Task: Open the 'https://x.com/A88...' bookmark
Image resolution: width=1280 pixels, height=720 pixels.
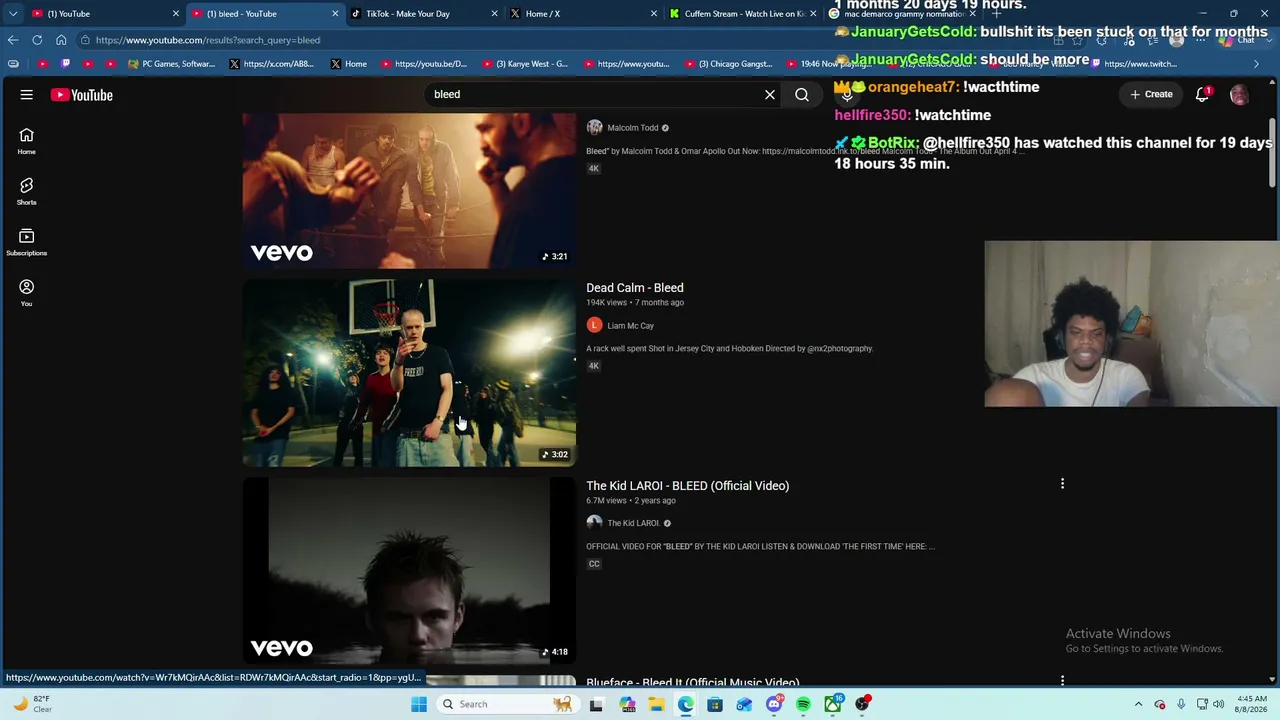Action: tap(272, 64)
